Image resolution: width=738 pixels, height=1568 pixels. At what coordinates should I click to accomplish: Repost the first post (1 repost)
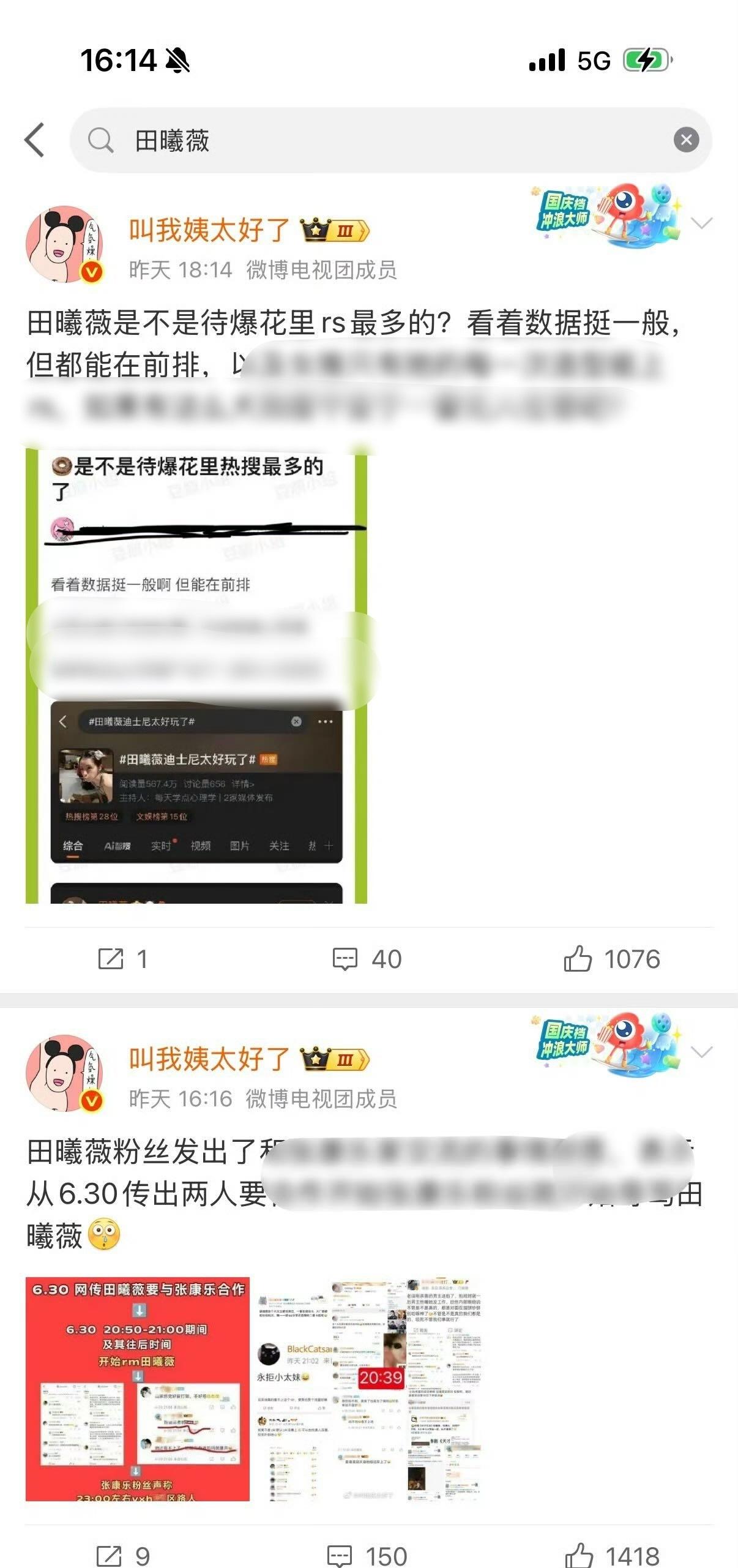(123, 959)
